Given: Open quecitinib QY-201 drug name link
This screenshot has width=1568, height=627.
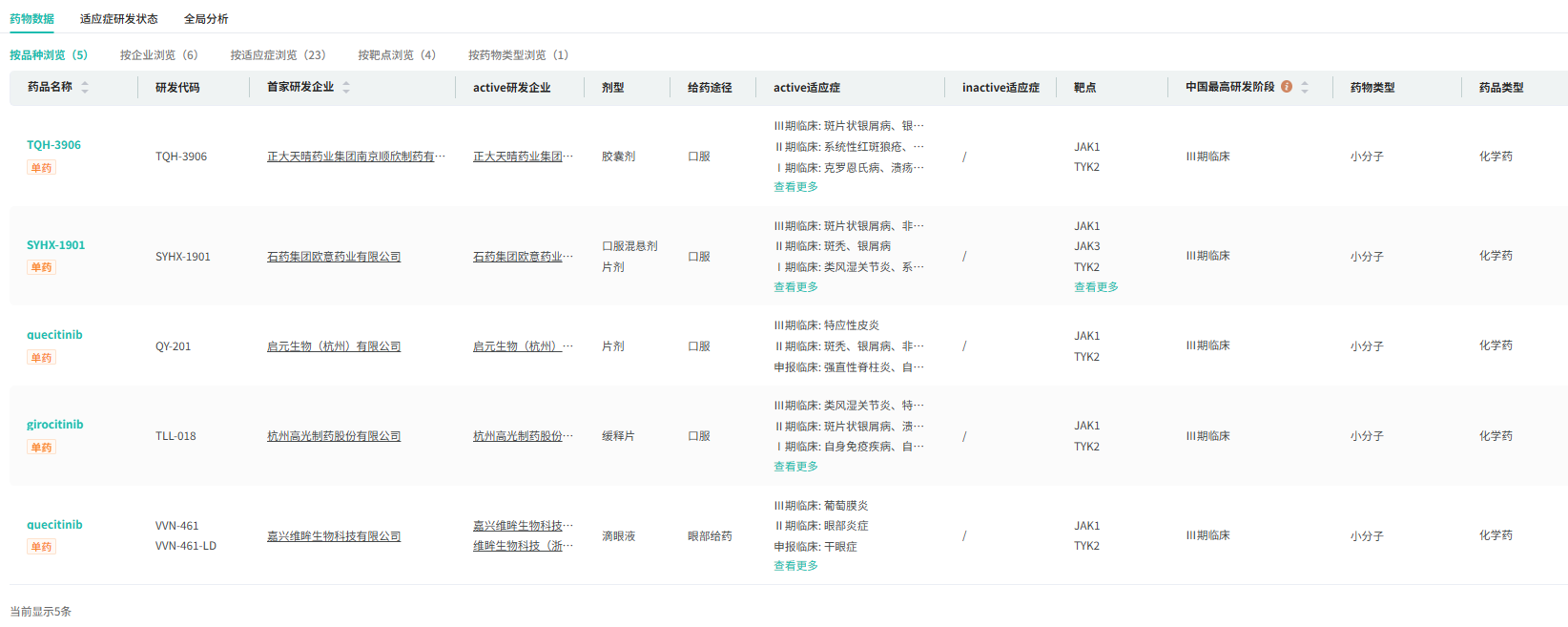Looking at the screenshot, I should pyautogui.click(x=54, y=335).
